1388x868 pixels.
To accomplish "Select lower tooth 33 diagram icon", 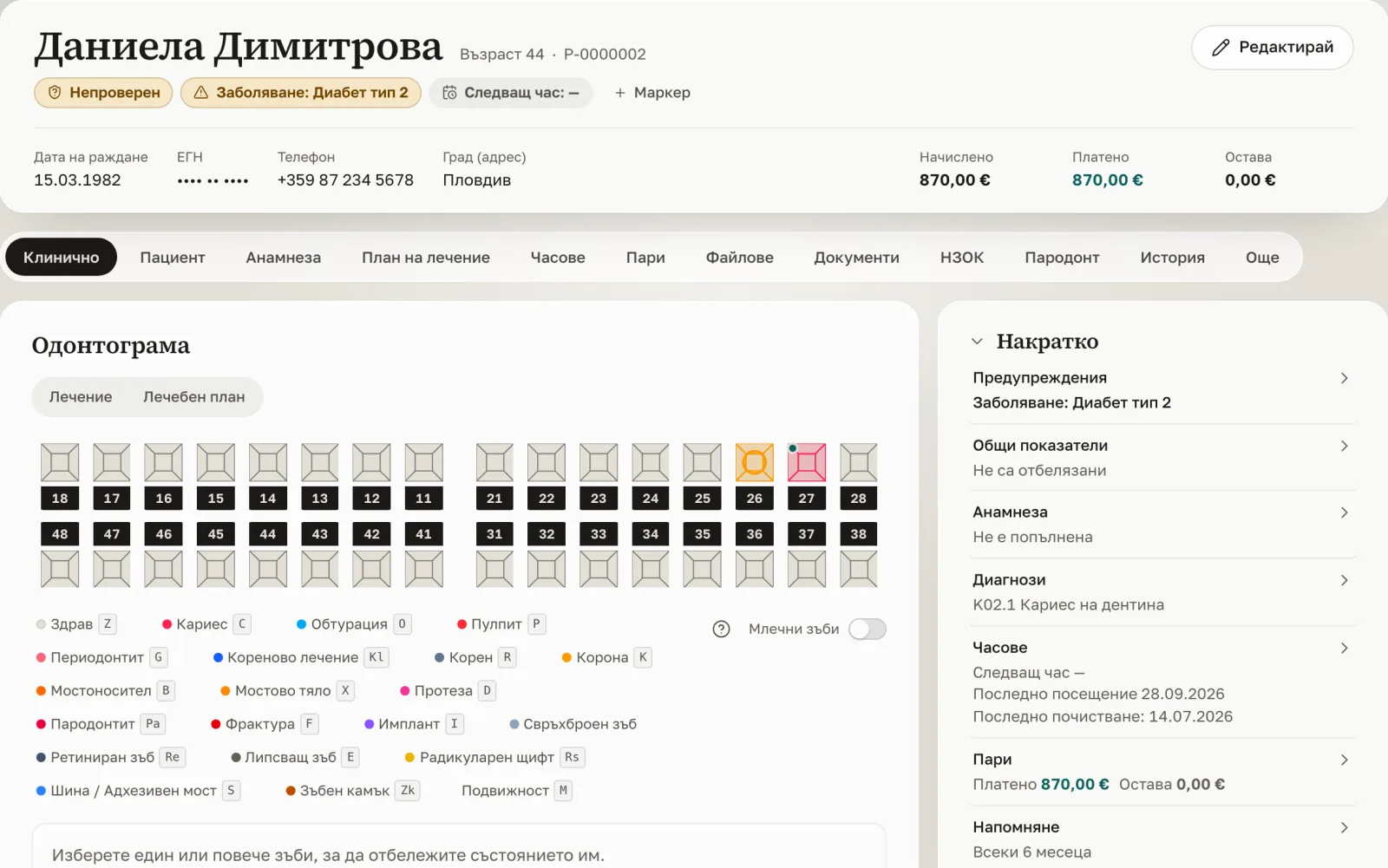I will 599,569.
